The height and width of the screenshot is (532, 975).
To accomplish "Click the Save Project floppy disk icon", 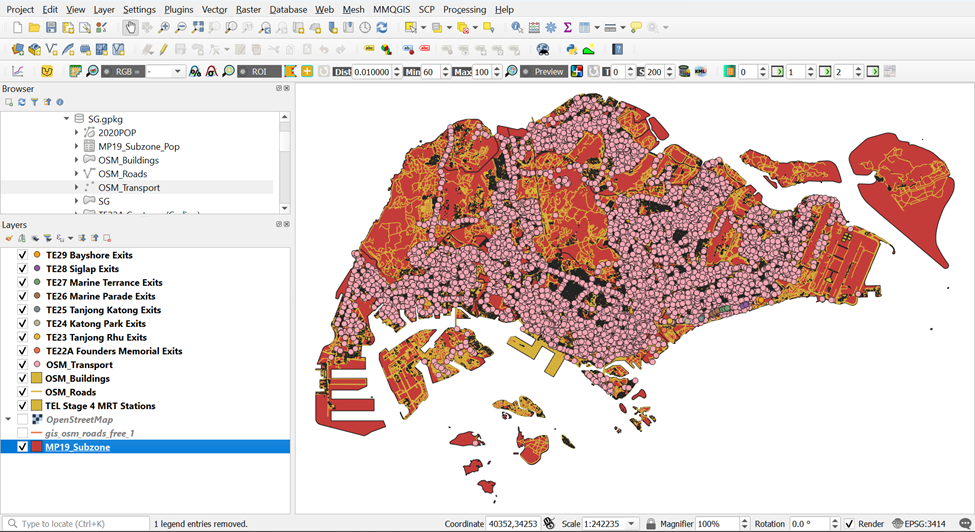I will (x=51, y=28).
